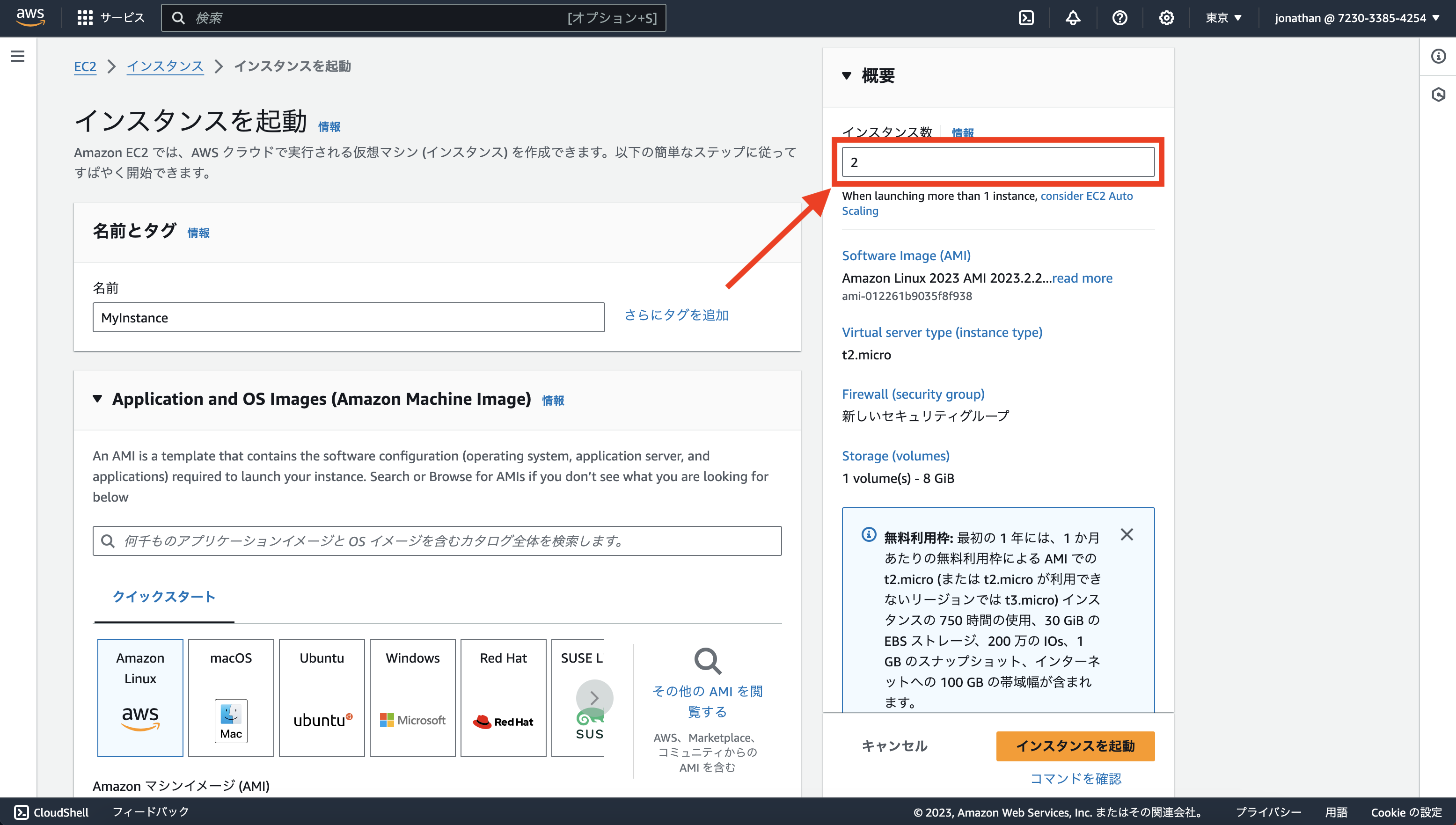Click the AWS logo
This screenshot has width=1456, height=825.
(30, 18)
